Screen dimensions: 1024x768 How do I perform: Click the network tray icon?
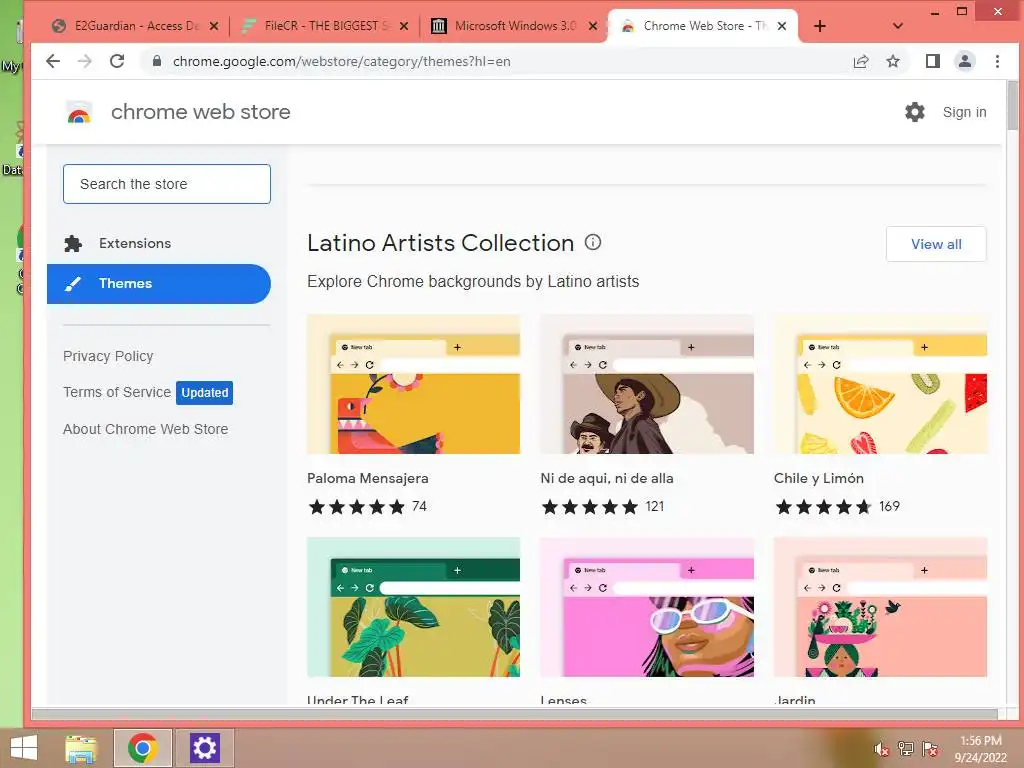906,748
